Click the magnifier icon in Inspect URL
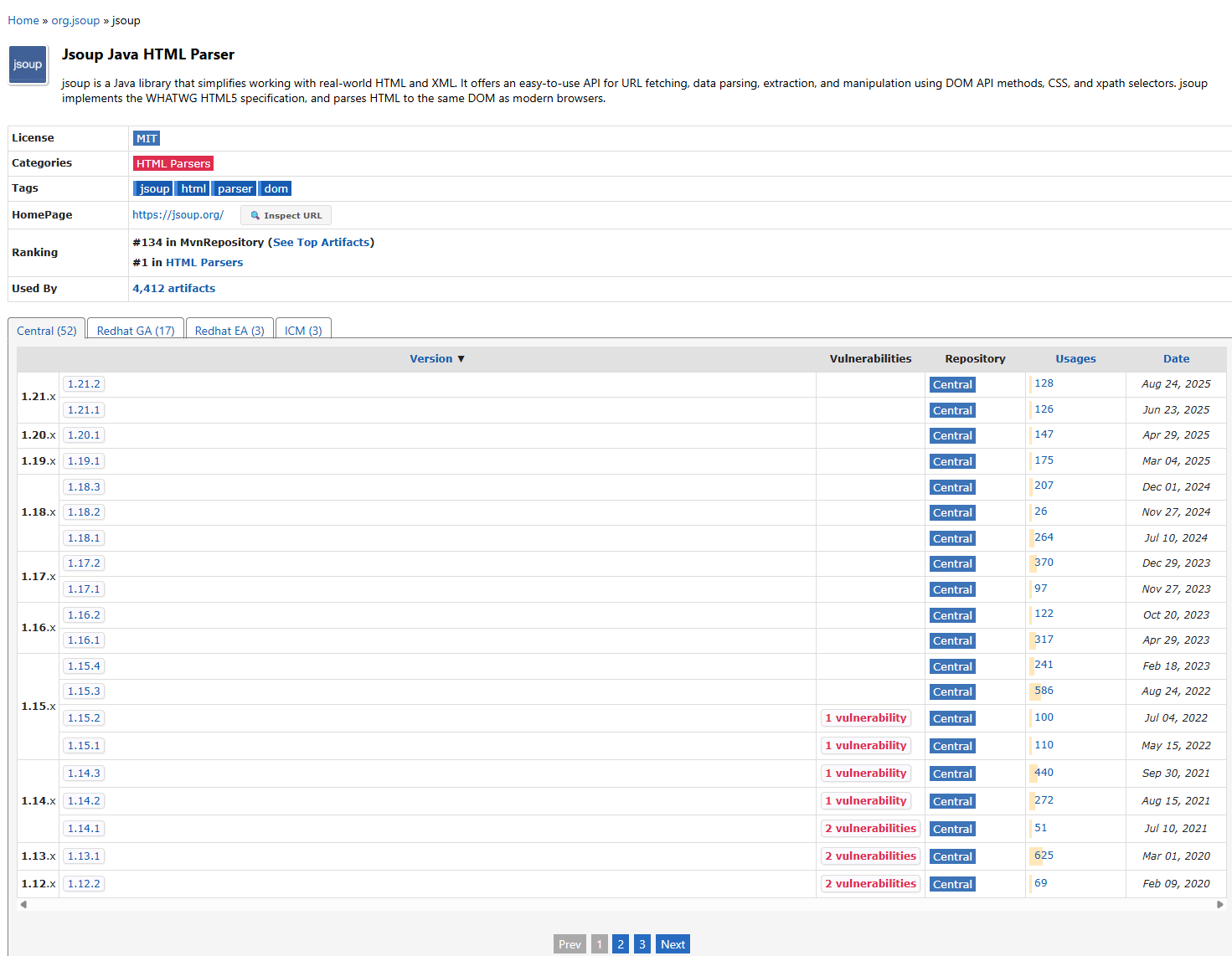This screenshot has height=956, width=1232. (x=255, y=215)
